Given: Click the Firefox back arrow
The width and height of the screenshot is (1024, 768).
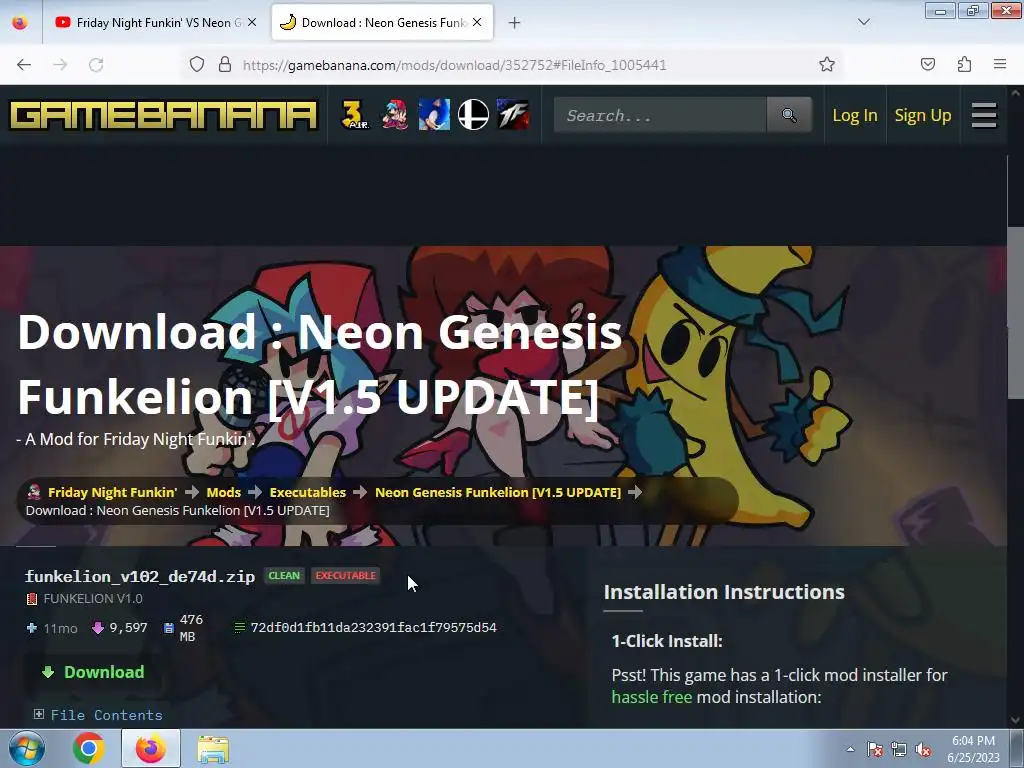Looking at the screenshot, I should [24, 64].
